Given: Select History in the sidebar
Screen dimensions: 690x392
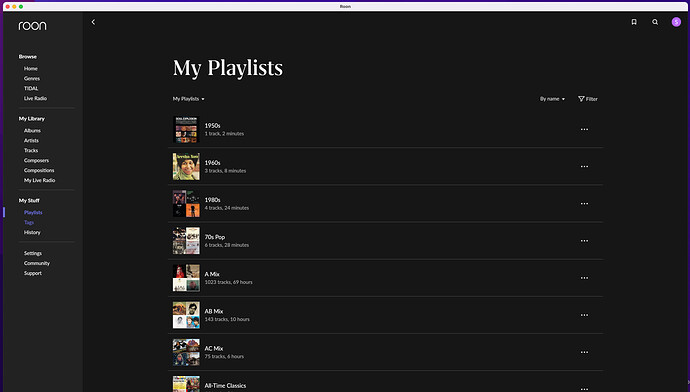Looking at the screenshot, I should pyautogui.click(x=32, y=232).
